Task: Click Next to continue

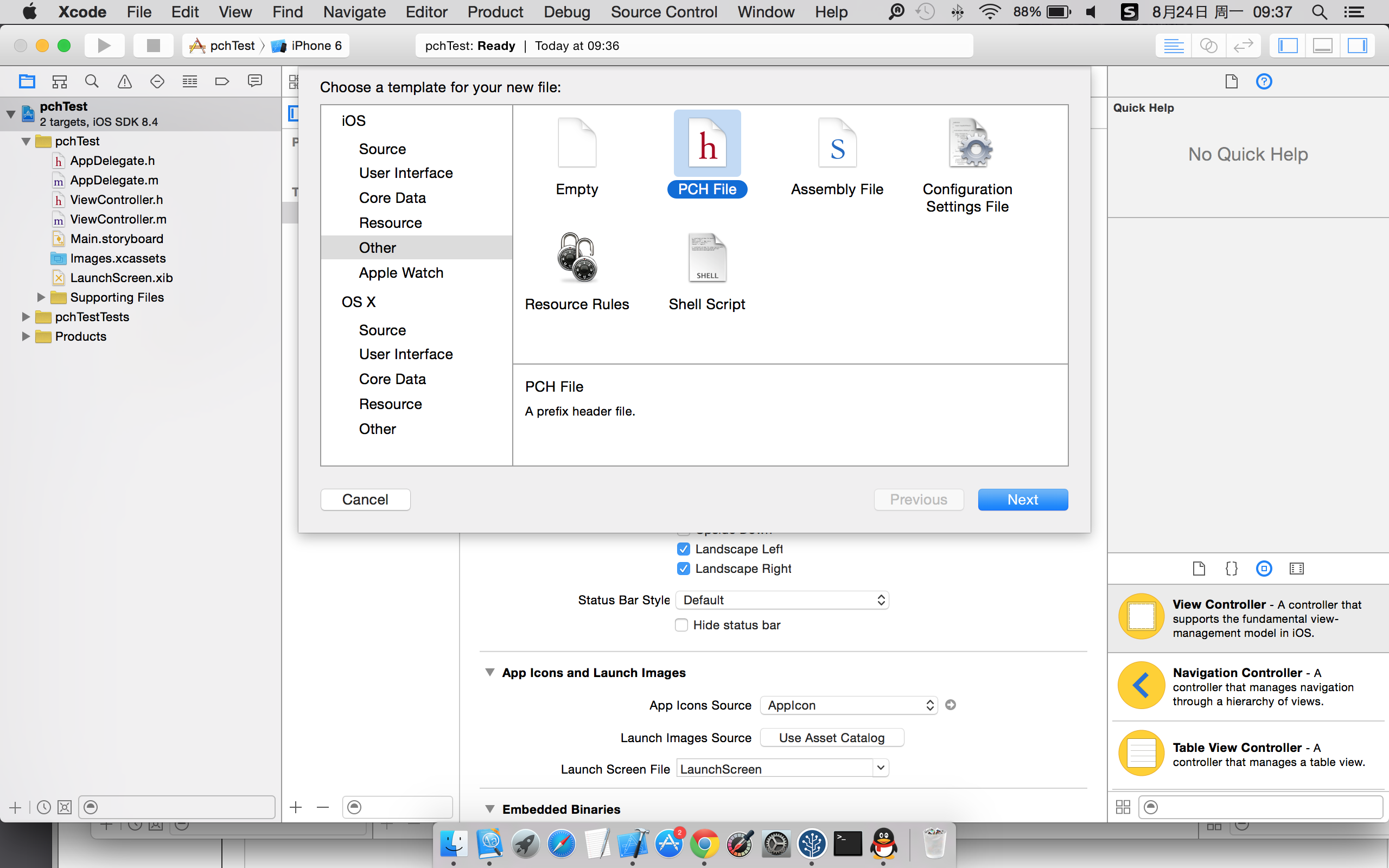Action: pos(1023,500)
